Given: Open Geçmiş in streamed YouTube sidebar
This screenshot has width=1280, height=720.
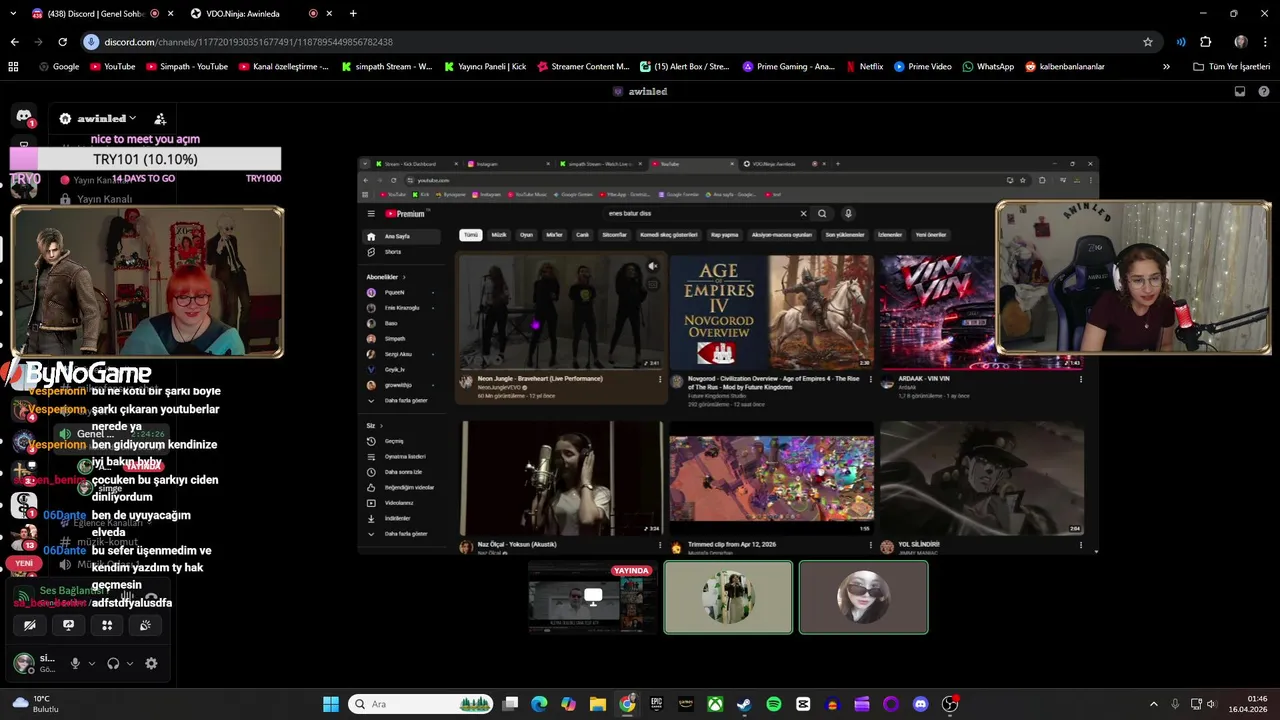Looking at the screenshot, I should tap(394, 441).
